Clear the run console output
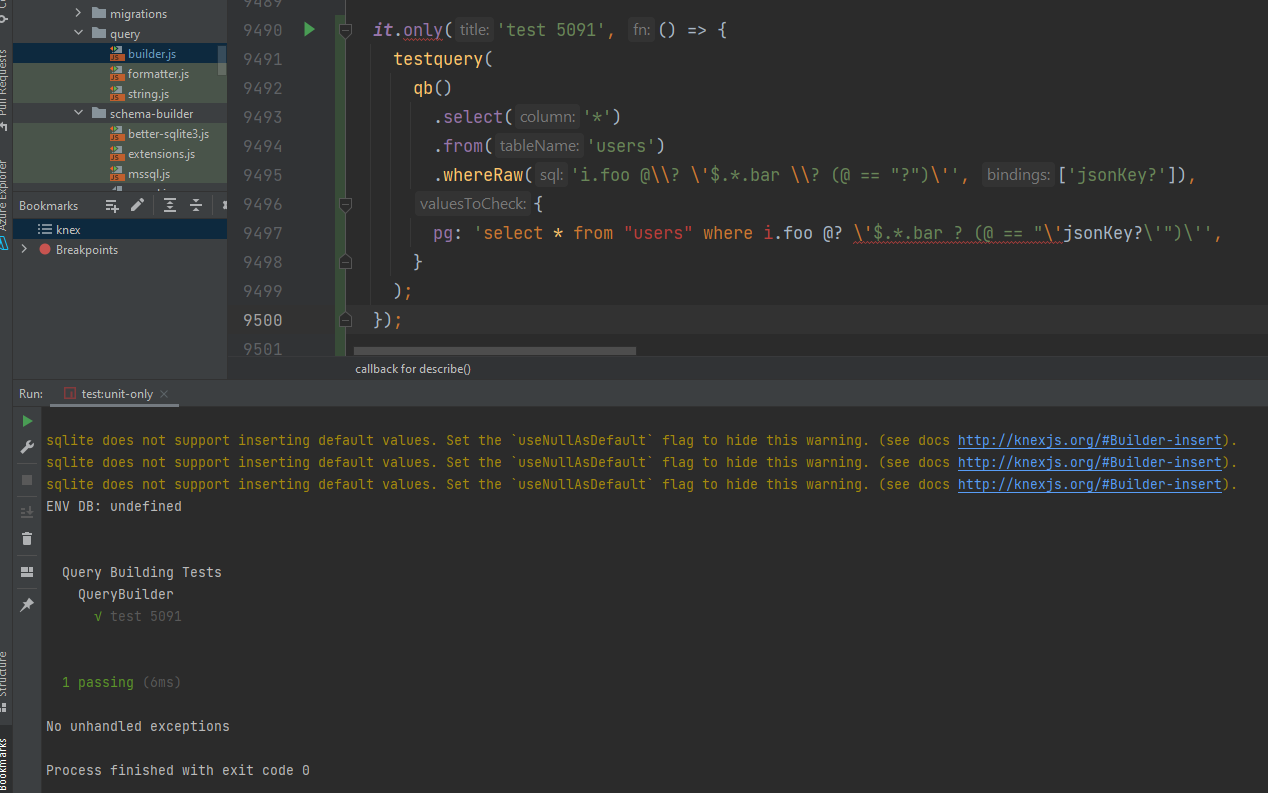Screen dimensions: 1268x793 pyautogui.click(x=27, y=539)
